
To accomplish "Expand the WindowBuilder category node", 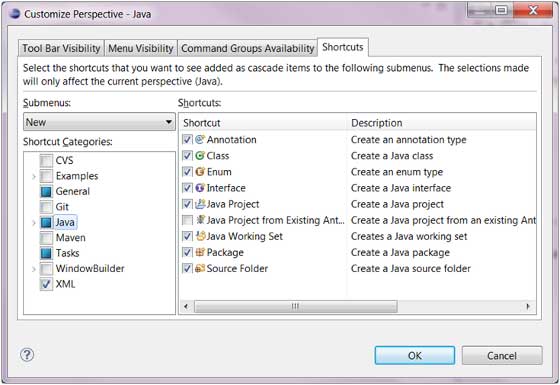I will click(x=34, y=269).
